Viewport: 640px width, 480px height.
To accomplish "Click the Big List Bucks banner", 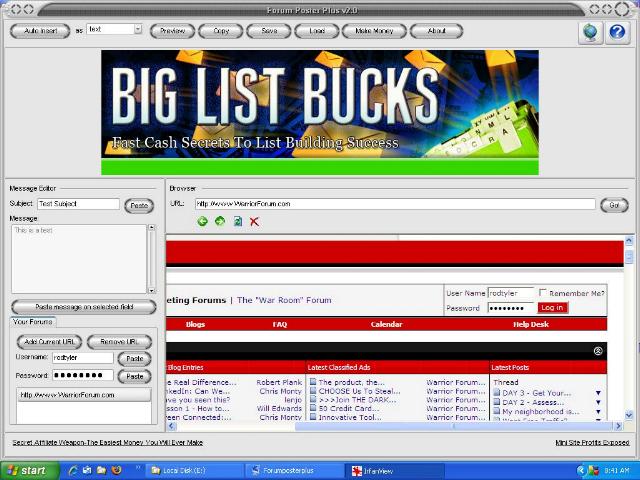I will coord(320,112).
